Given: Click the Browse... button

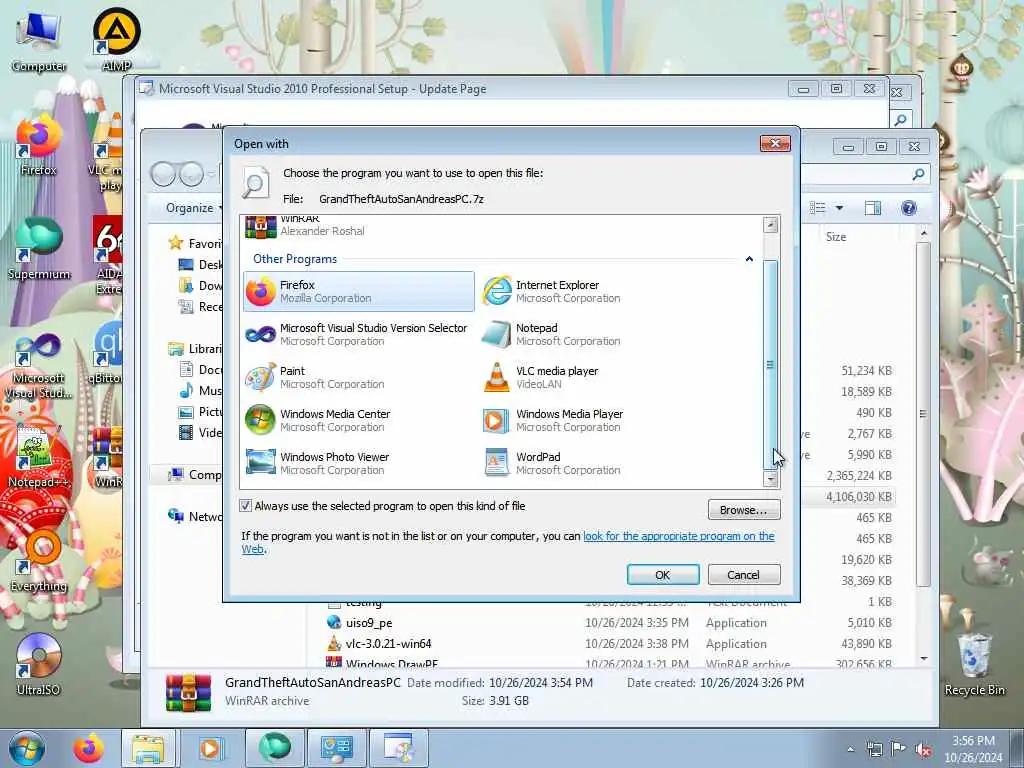Looking at the screenshot, I should pos(743,510).
